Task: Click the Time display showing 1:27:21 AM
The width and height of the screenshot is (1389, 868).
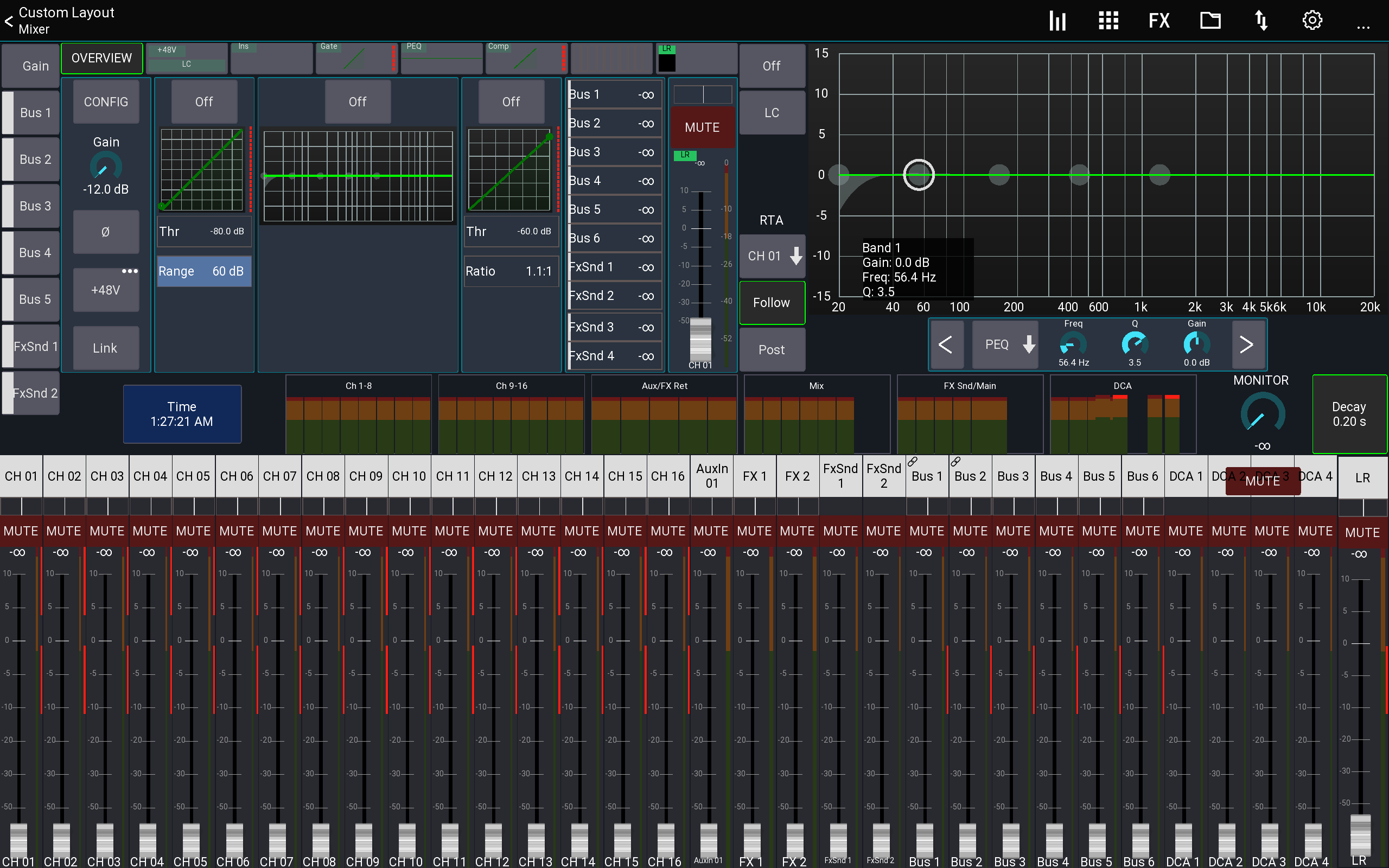Action: (x=182, y=414)
